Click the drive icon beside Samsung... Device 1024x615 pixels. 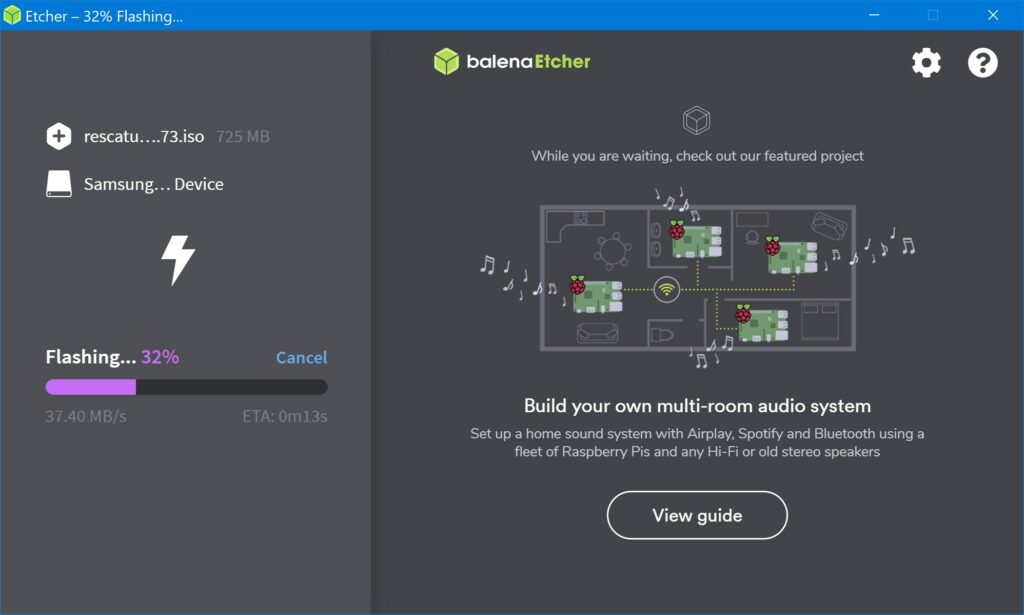[x=59, y=184]
